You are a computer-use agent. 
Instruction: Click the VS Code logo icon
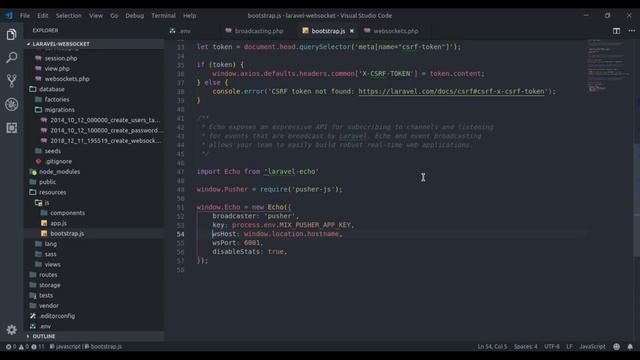pos(9,16)
